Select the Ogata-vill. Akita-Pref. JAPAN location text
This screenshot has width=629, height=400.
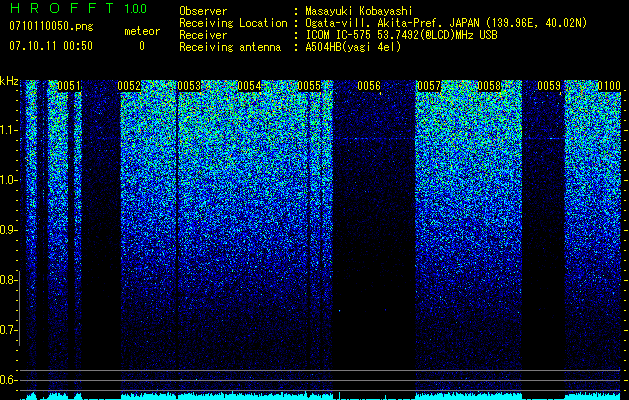pos(446,23)
